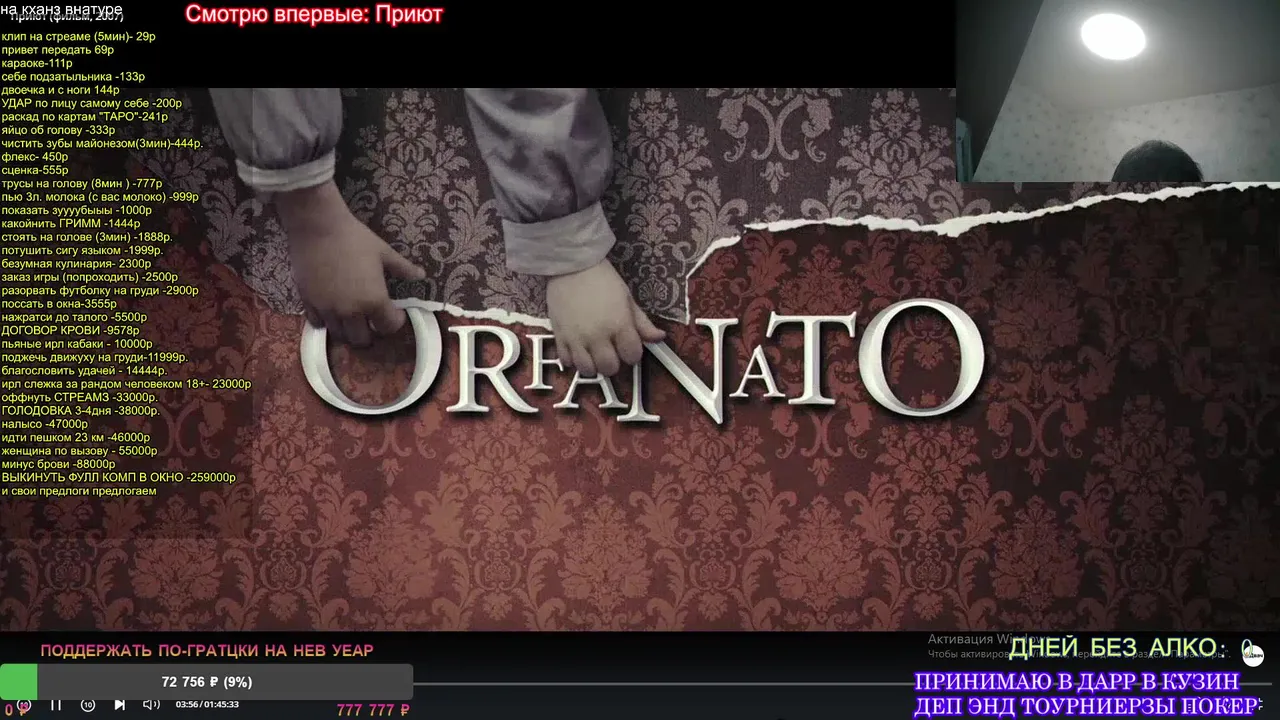This screenshot has height=720, width=1280.
Task: Select 'УДАР по лицу самому себе -200р'
Action: click(x=92, y=103)
